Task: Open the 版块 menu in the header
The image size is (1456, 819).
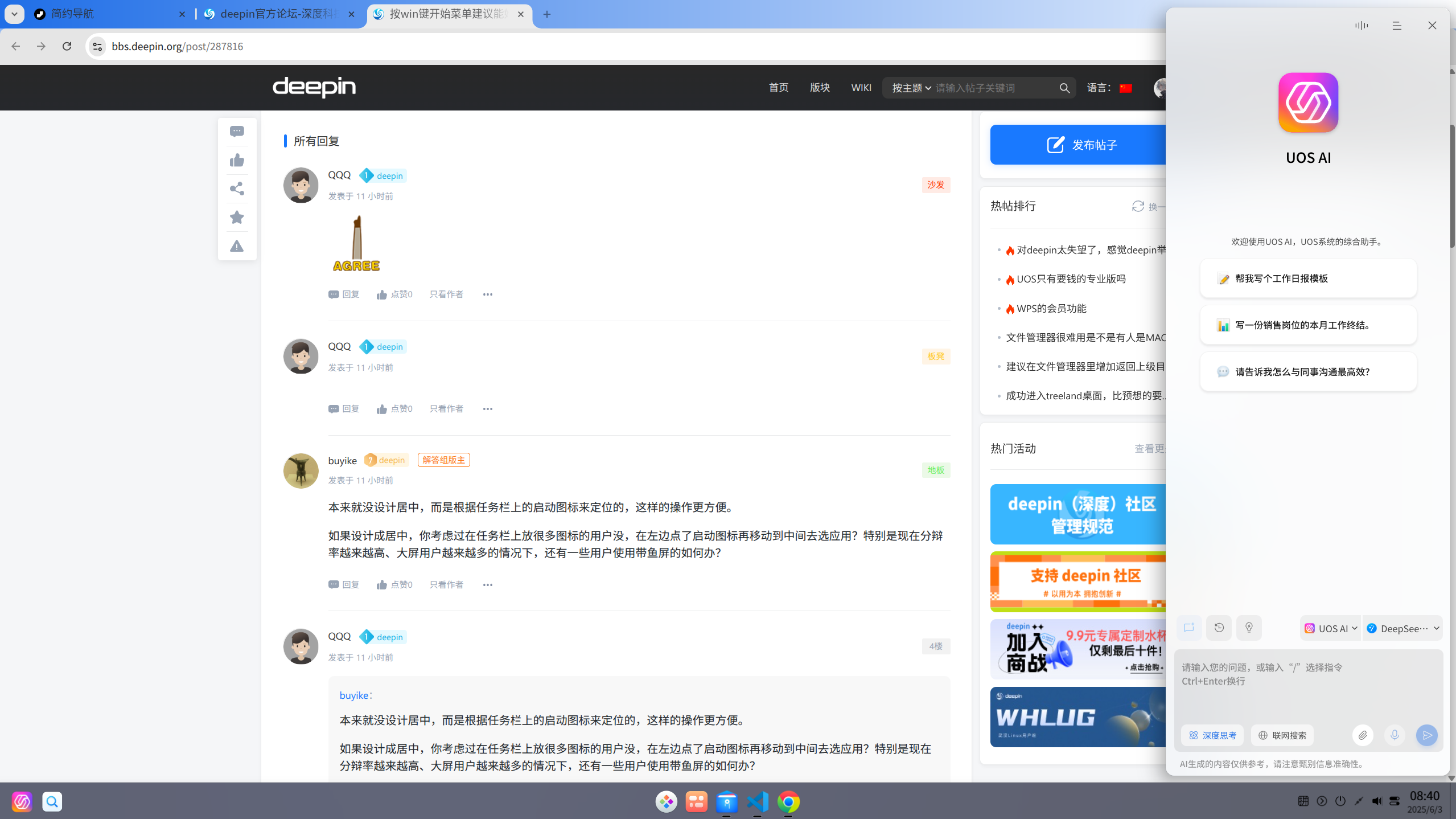Action: point(820,88)
